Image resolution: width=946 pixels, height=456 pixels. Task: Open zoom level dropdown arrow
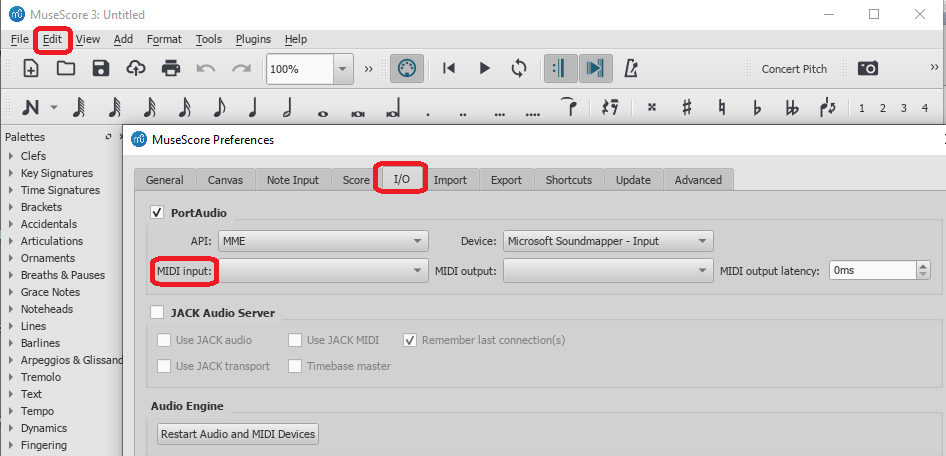343,69
